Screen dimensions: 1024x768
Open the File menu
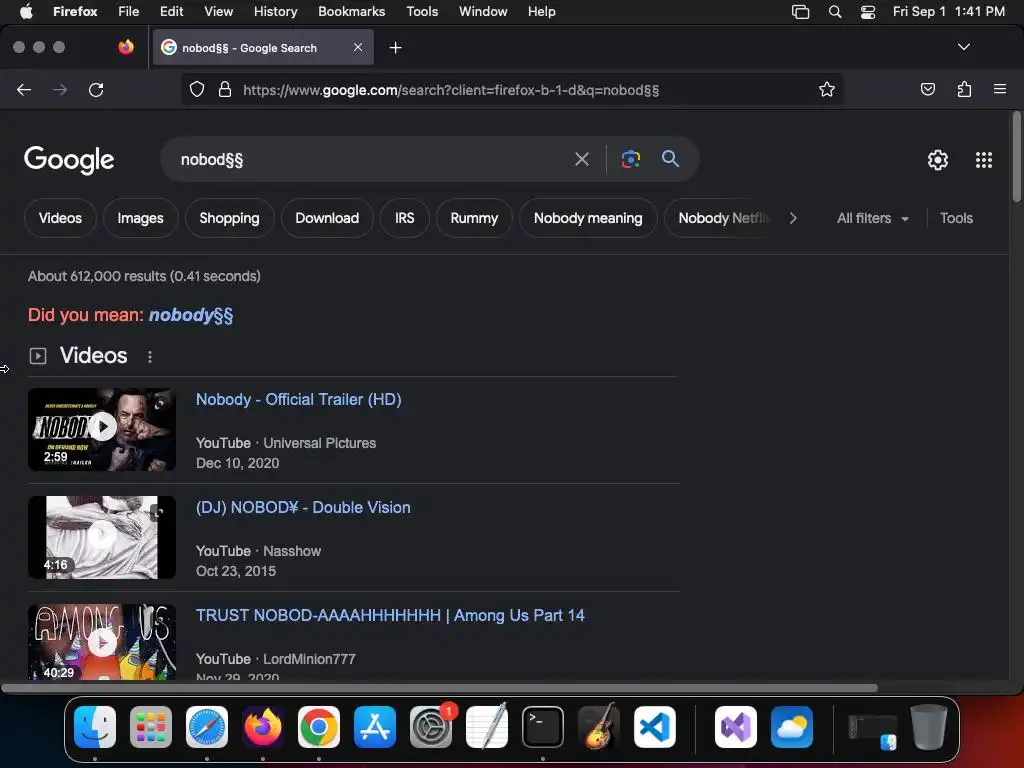tap(129, 11)
